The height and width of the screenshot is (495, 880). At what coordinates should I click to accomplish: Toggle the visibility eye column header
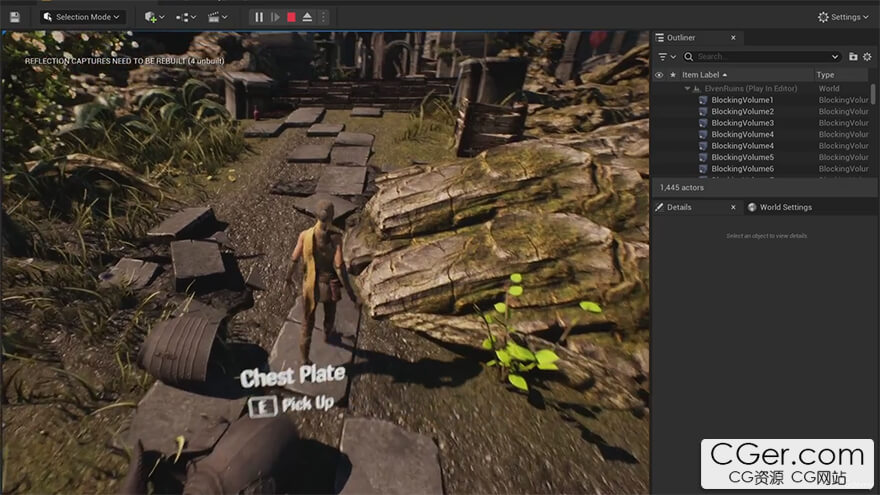pos(659,75)
